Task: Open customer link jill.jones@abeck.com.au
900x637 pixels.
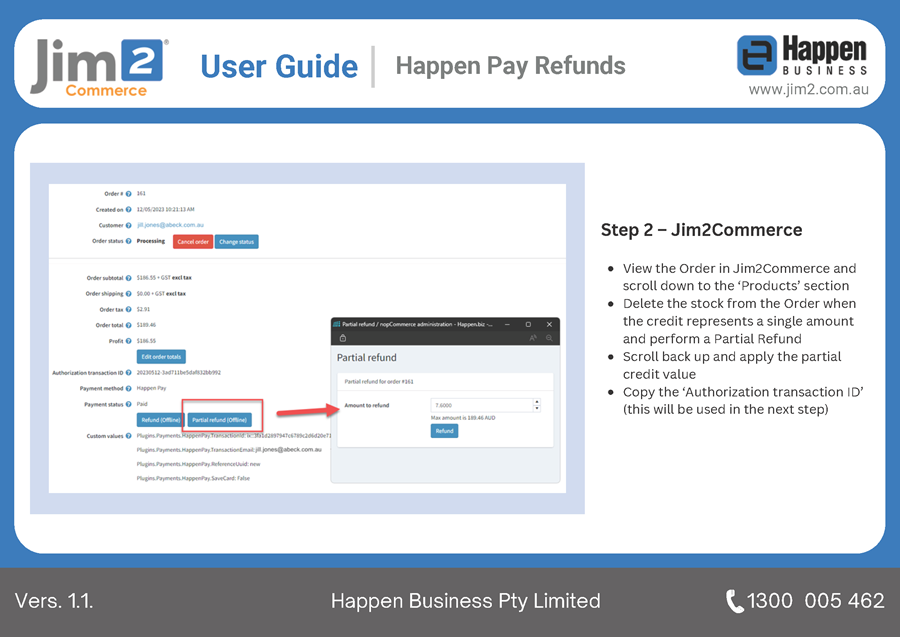Action: click(x=170, y=225)
